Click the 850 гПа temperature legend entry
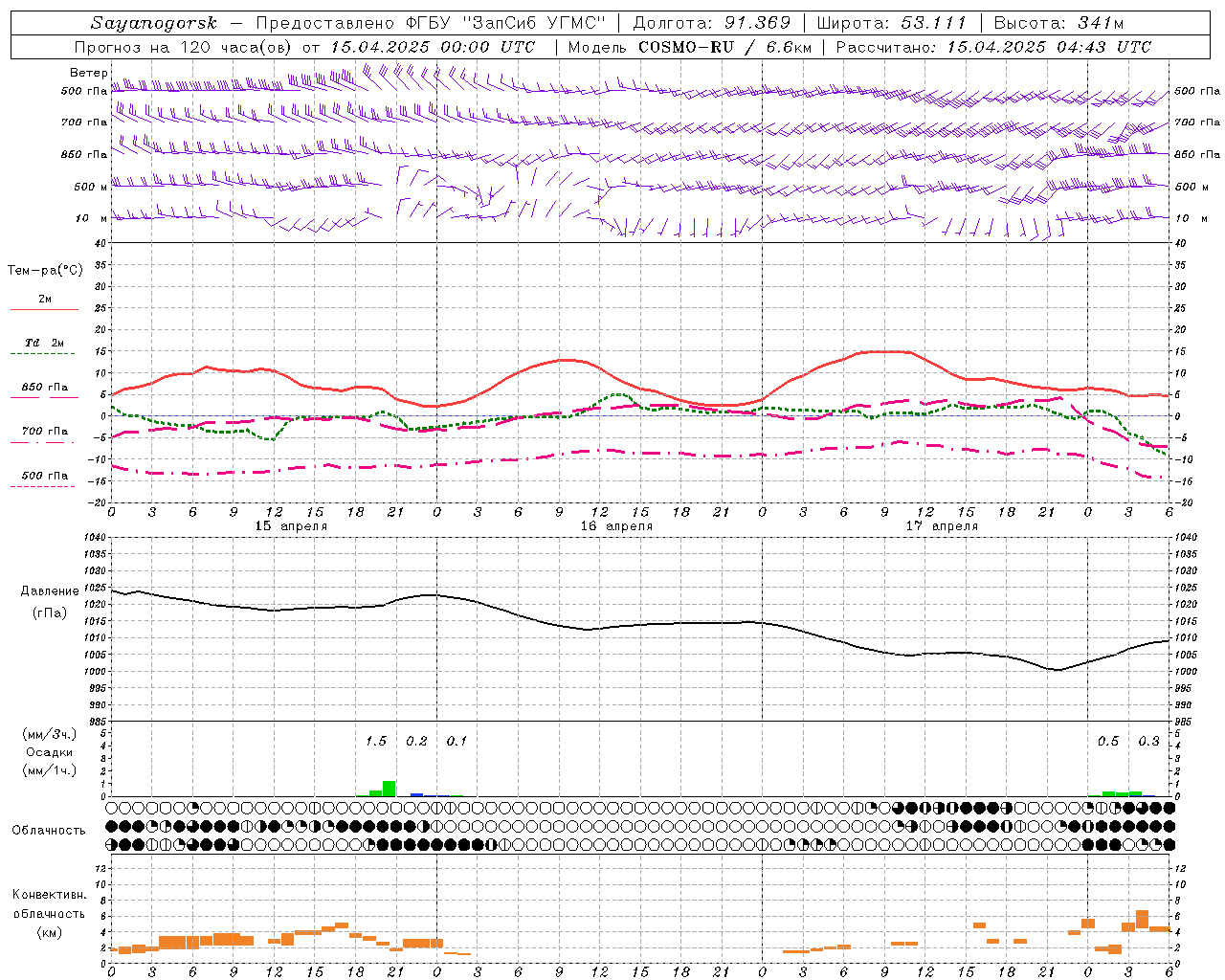Screen dimensions: 1225x980 click(45, 388)
